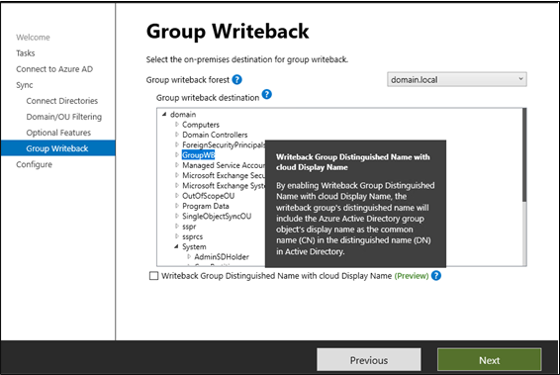Image resolution: width=560 pixels, height=375 pixels.
Task: Open the Optional Features step
Action: pyautogui.click(x=58, y=132)
